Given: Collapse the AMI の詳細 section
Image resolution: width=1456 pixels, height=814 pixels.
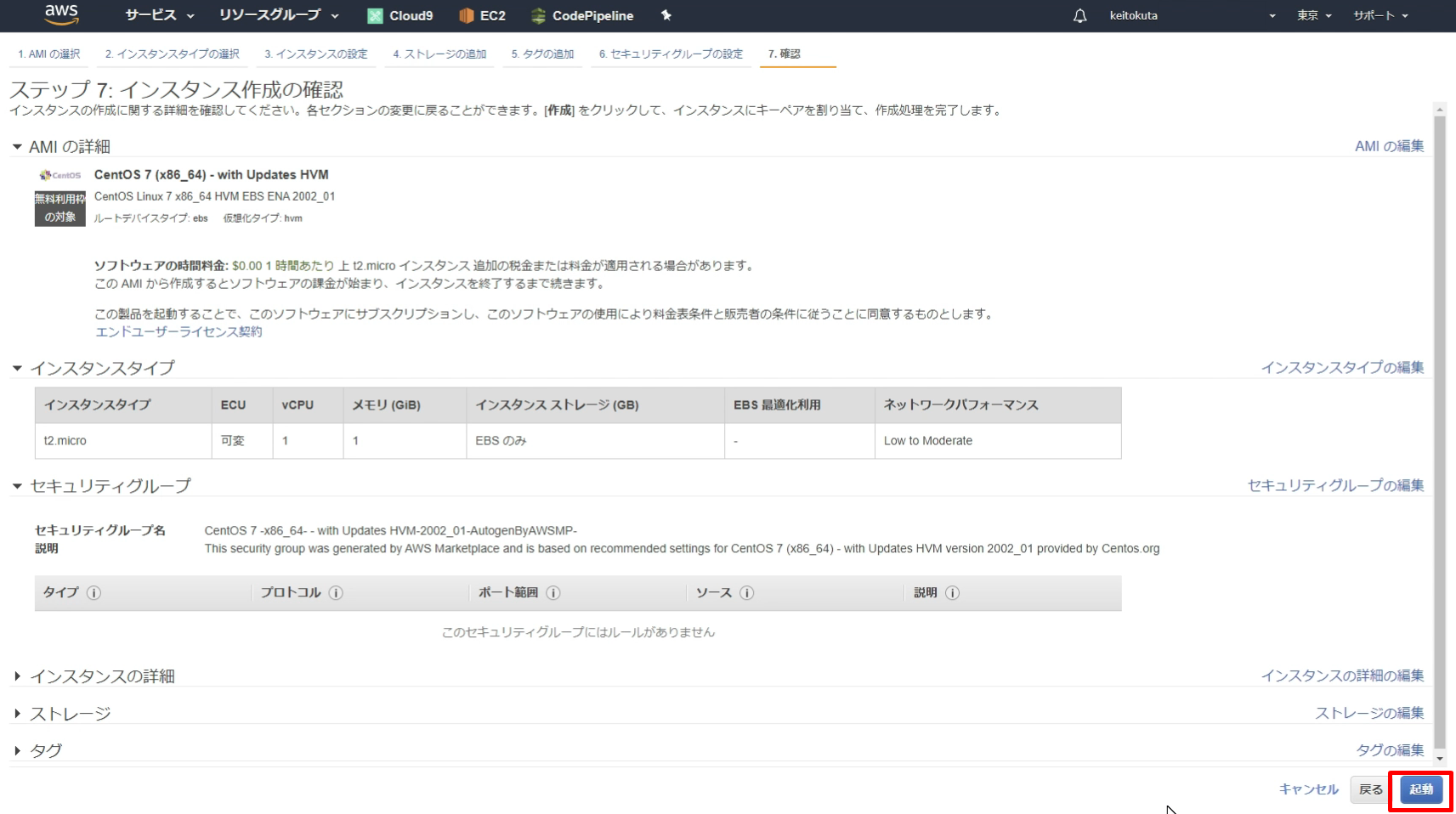Looking at the screenshot, I should [x=17, y=147].
